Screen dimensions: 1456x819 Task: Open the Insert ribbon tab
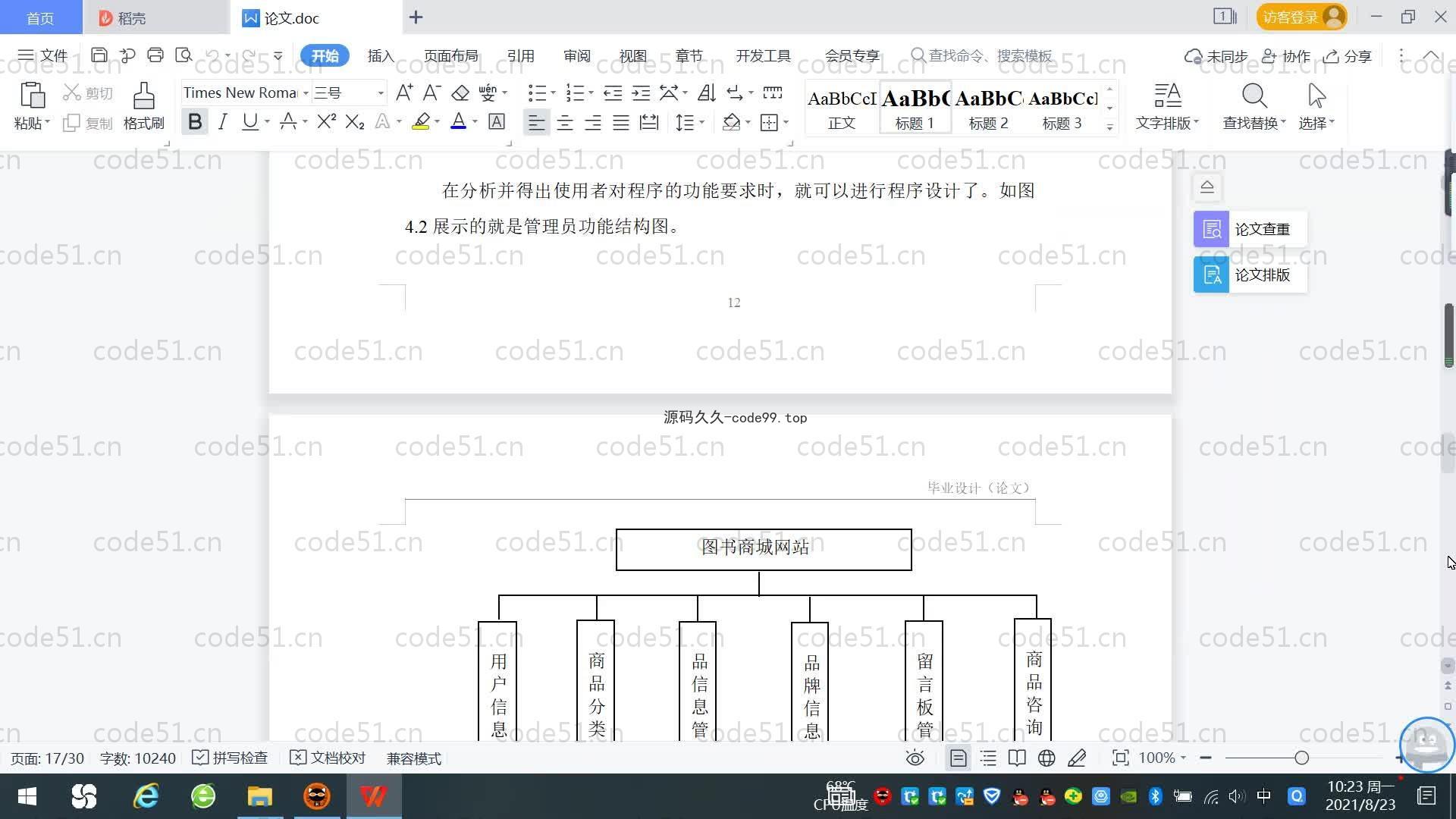(381, 55)
